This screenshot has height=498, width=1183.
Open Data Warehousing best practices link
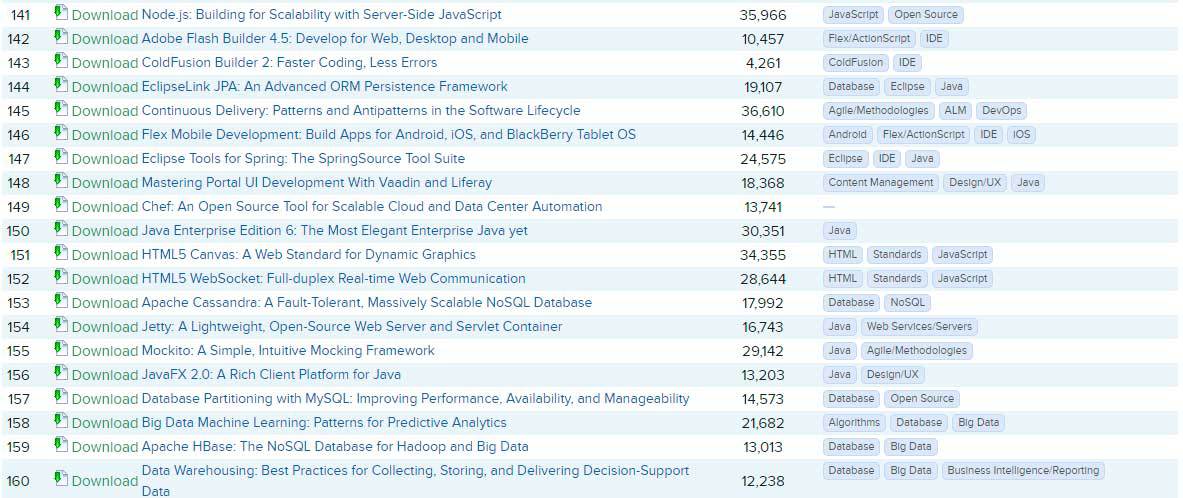[415, 471]
